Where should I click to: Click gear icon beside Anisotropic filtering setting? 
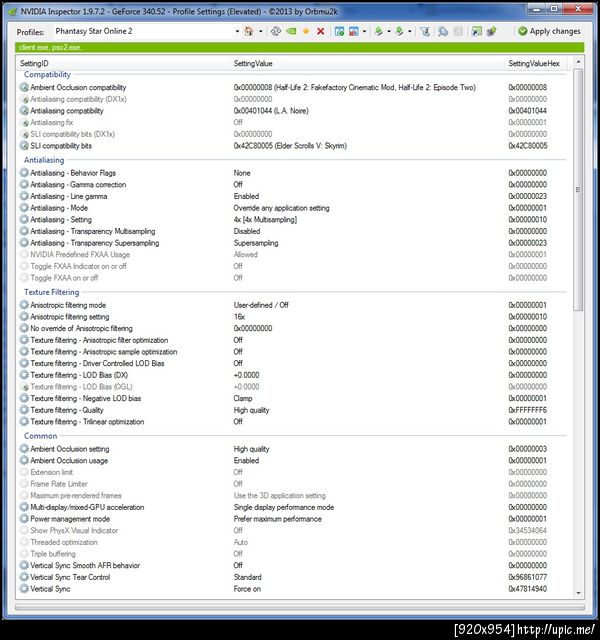tap(24, 317)
